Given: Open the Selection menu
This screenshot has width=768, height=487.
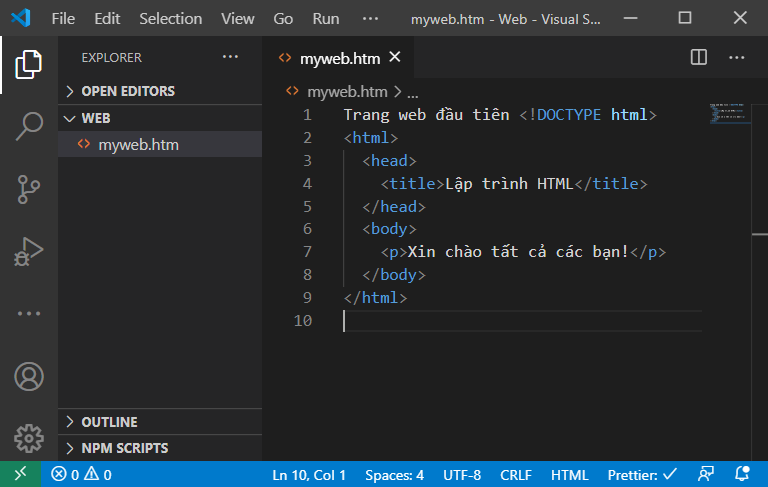Looking at the screenshot, I should tap(170, 19).
